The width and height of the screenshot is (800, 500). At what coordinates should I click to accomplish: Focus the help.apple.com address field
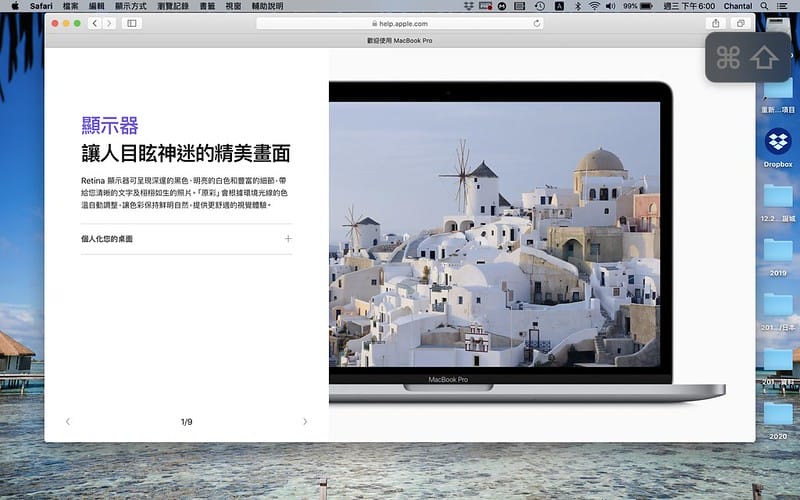pyautogui.click(x=399, y=23)
